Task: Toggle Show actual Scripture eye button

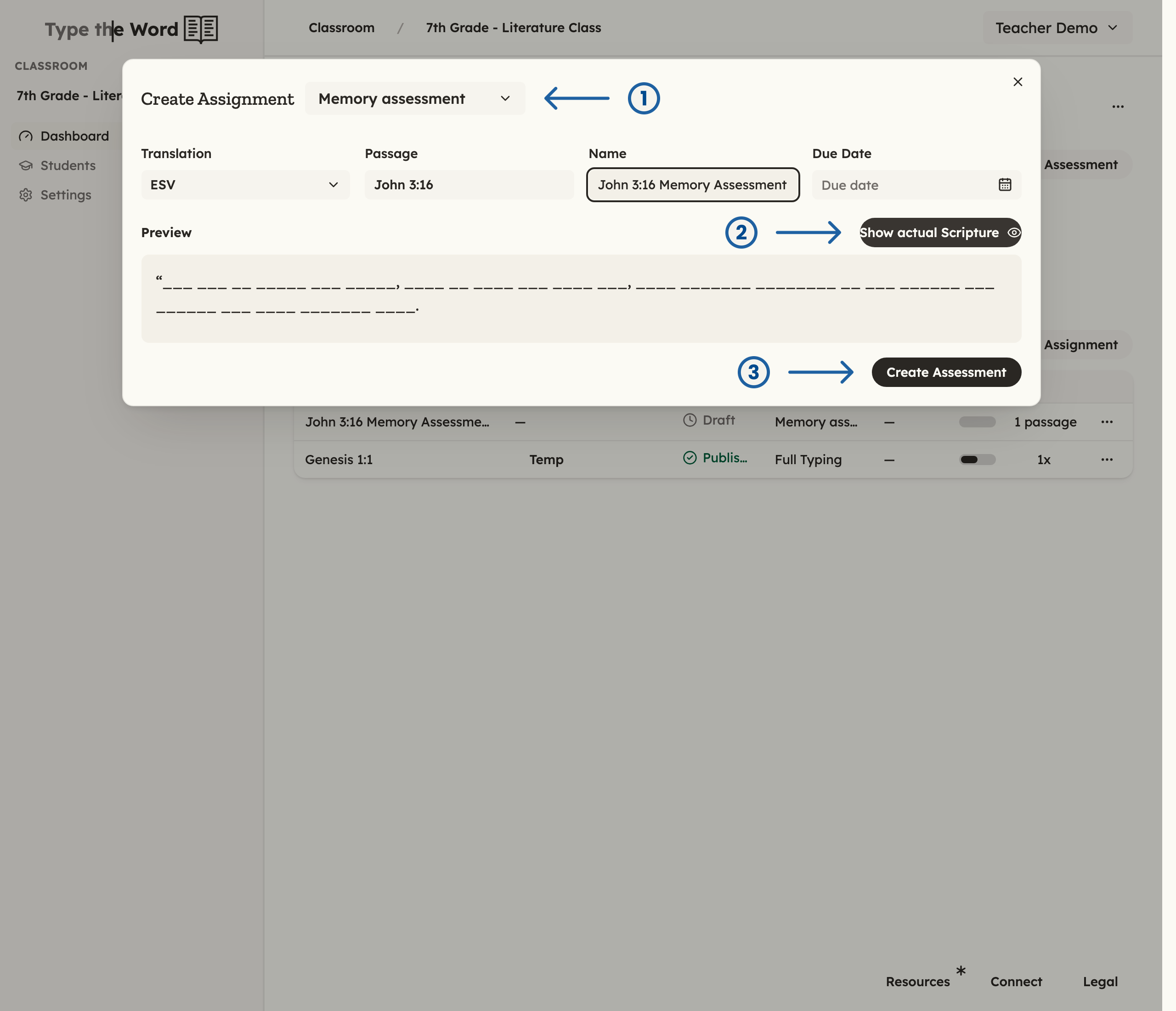Action: coord(940,232)
